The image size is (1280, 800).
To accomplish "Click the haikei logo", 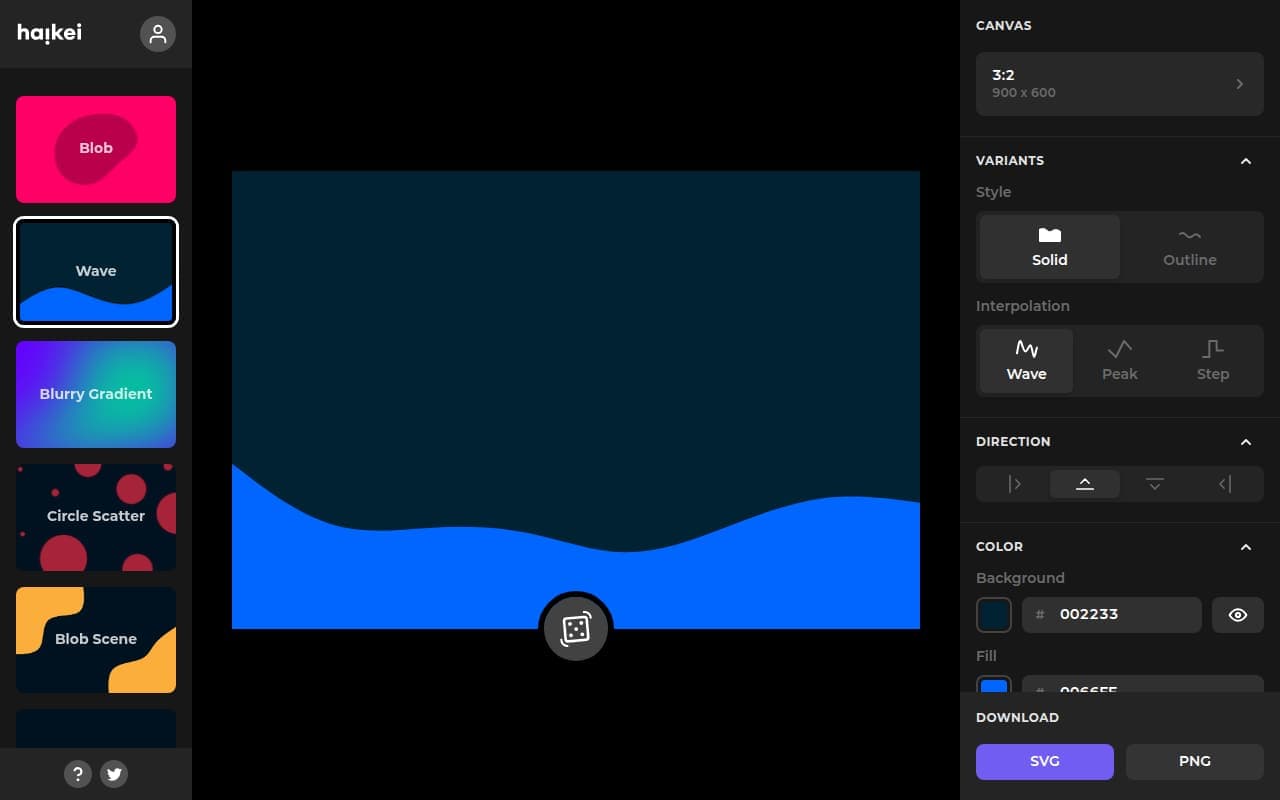I will coord(50,33).
